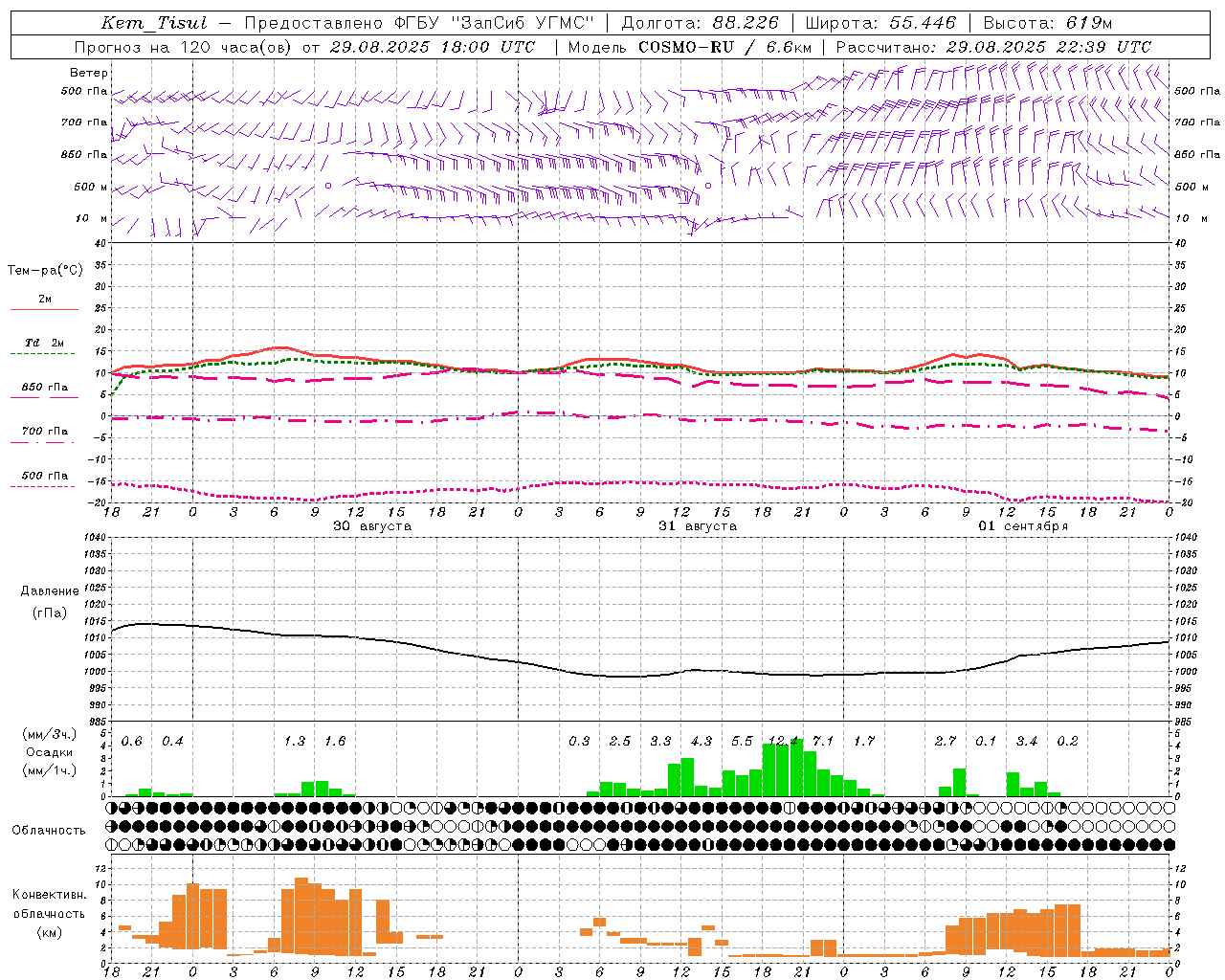The width and height of the screenshot is (1225, 980).
Task: Click the '(мм/1ч.)' precipitation unit label
Action: (49, 770)
